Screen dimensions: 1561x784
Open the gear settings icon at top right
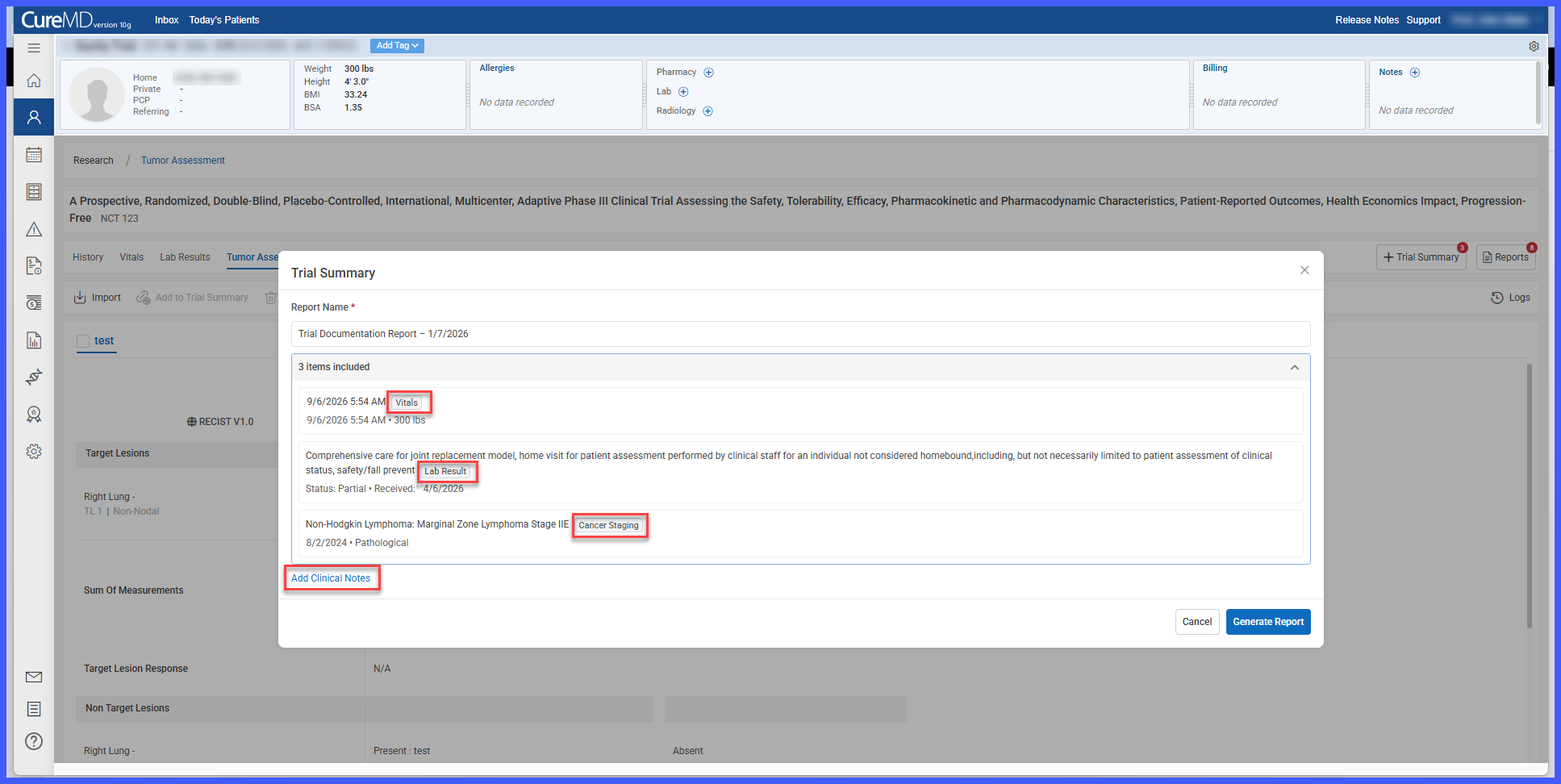click(x=1534, y=47)
